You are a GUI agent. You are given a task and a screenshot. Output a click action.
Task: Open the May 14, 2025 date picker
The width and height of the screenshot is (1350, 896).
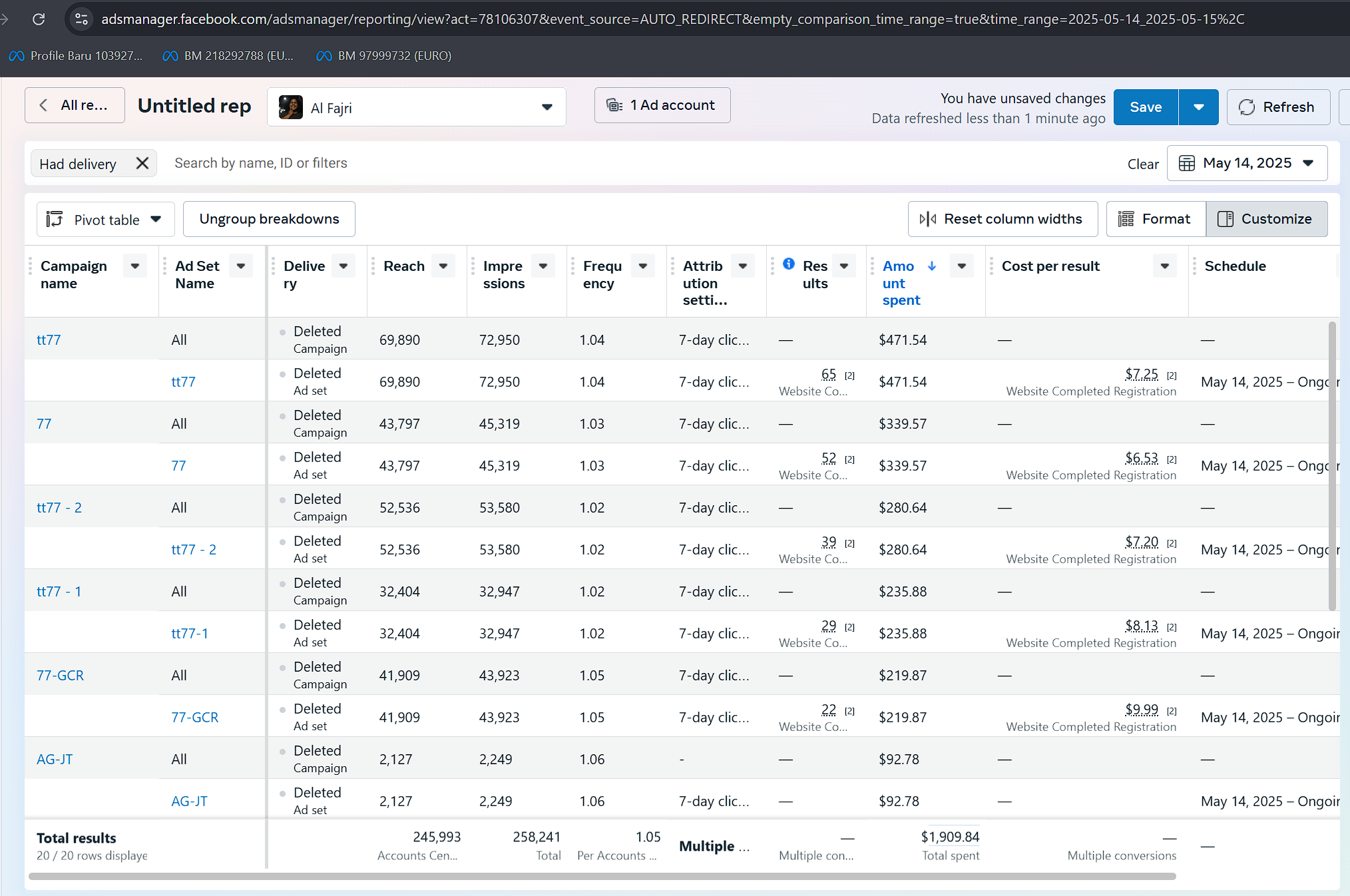pyautogui.click(x=1246, y=163)
